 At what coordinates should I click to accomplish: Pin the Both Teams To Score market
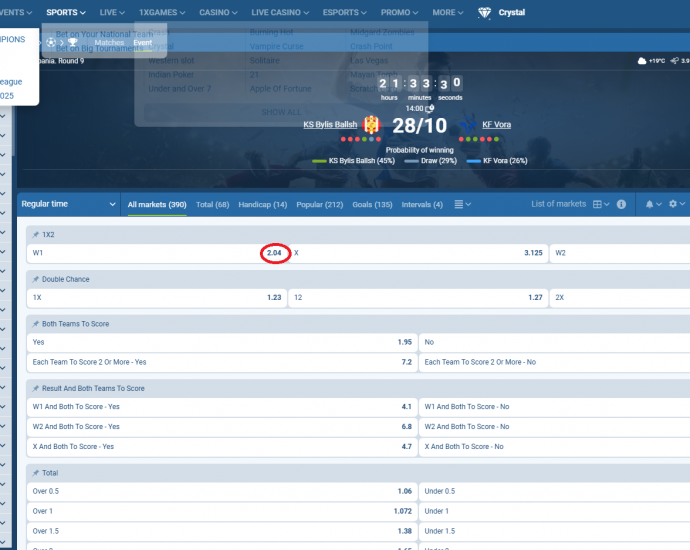point(36,324)
